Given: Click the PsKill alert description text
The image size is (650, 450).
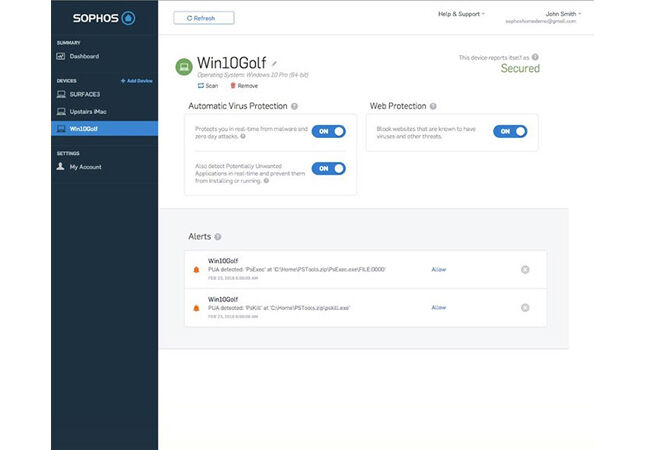Looking at the screenshot, I should click(x=279, y=308).
